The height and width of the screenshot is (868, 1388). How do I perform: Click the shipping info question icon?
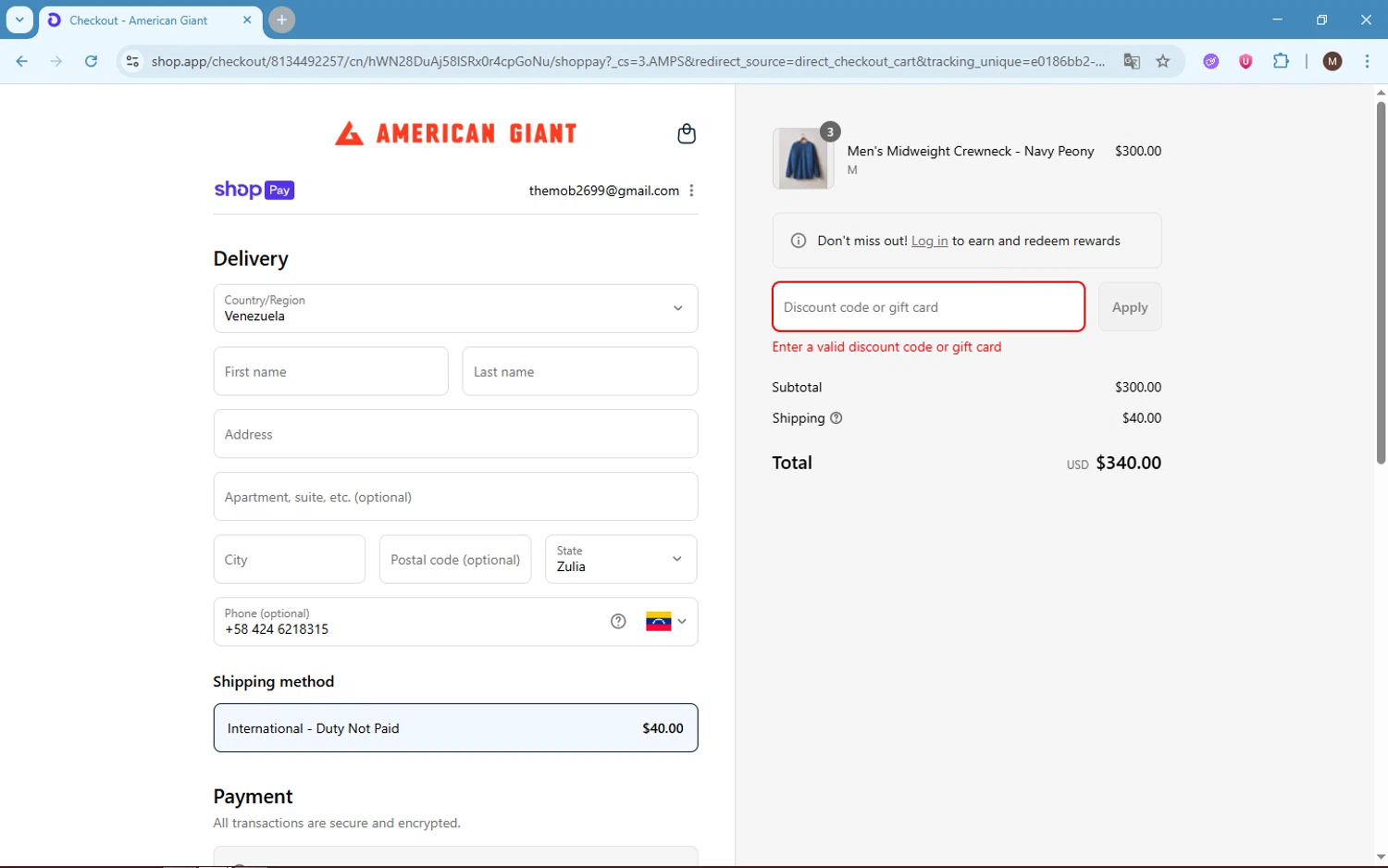click(837, 418)
